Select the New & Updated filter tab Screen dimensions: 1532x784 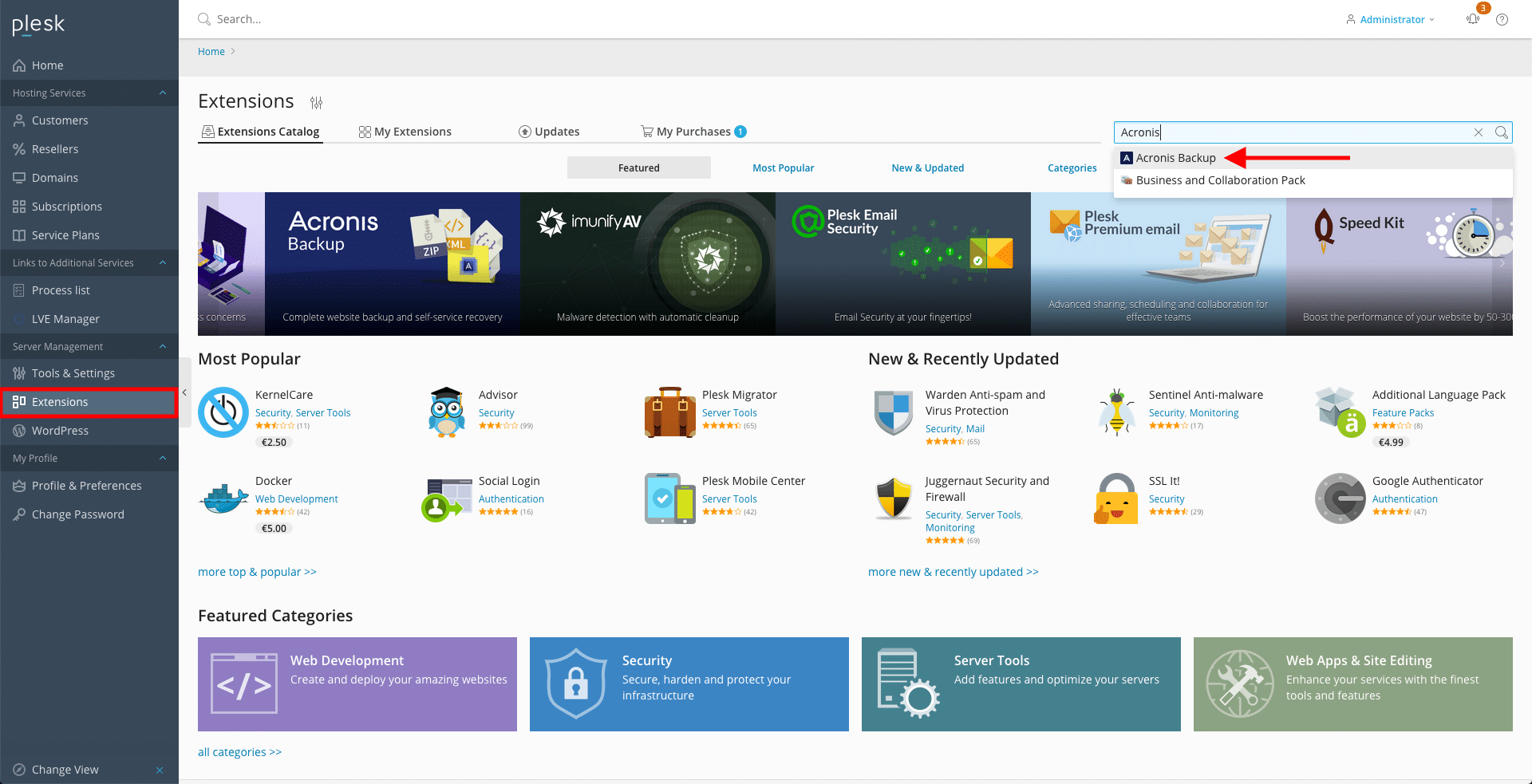[928, 167]
